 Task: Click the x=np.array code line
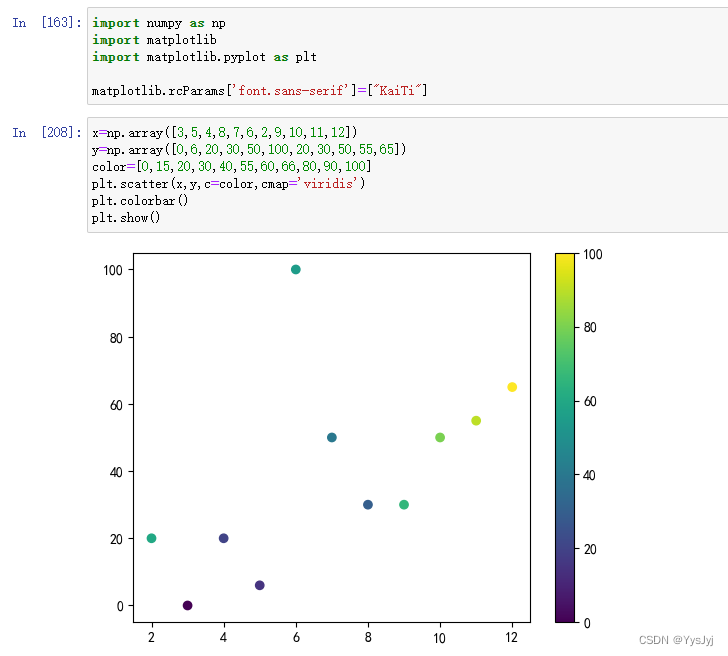[x=225, y=132]
